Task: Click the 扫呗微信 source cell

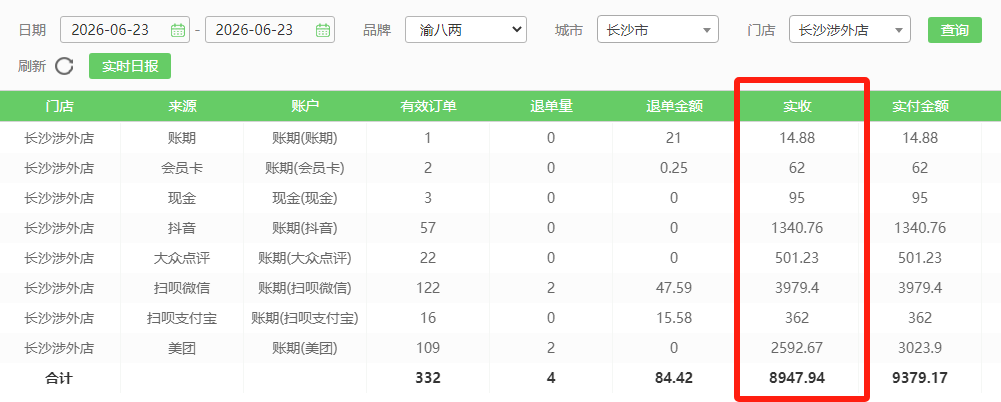Action: (182, 288)
